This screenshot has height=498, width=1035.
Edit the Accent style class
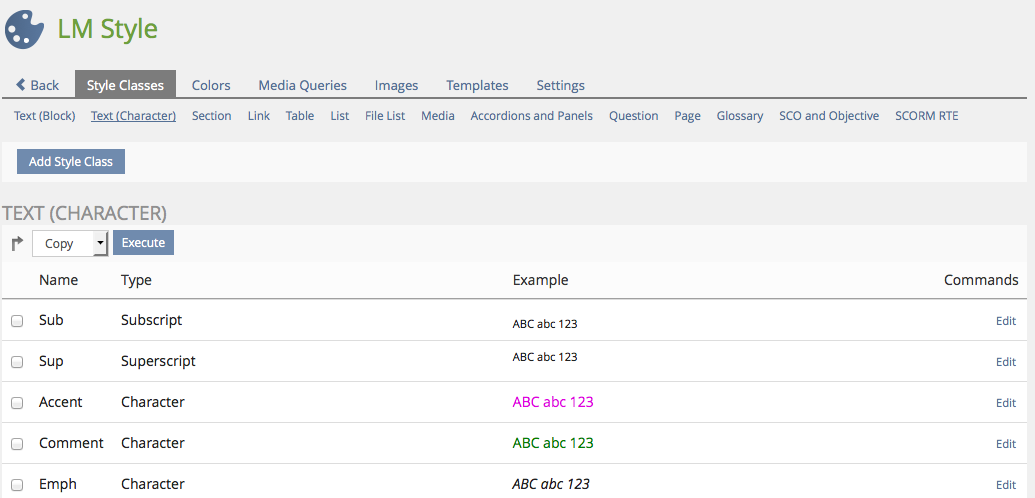tap(1005, 403)
